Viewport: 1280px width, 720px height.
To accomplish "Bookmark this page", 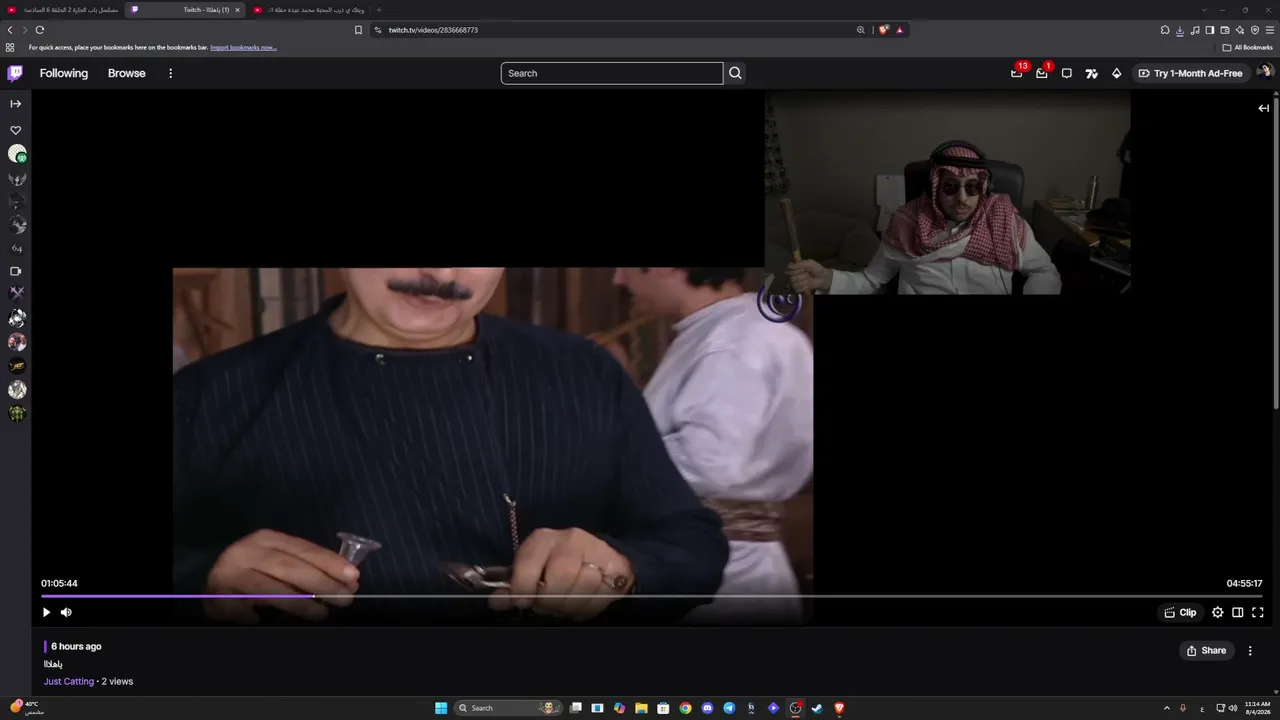I will pos(358,30).
